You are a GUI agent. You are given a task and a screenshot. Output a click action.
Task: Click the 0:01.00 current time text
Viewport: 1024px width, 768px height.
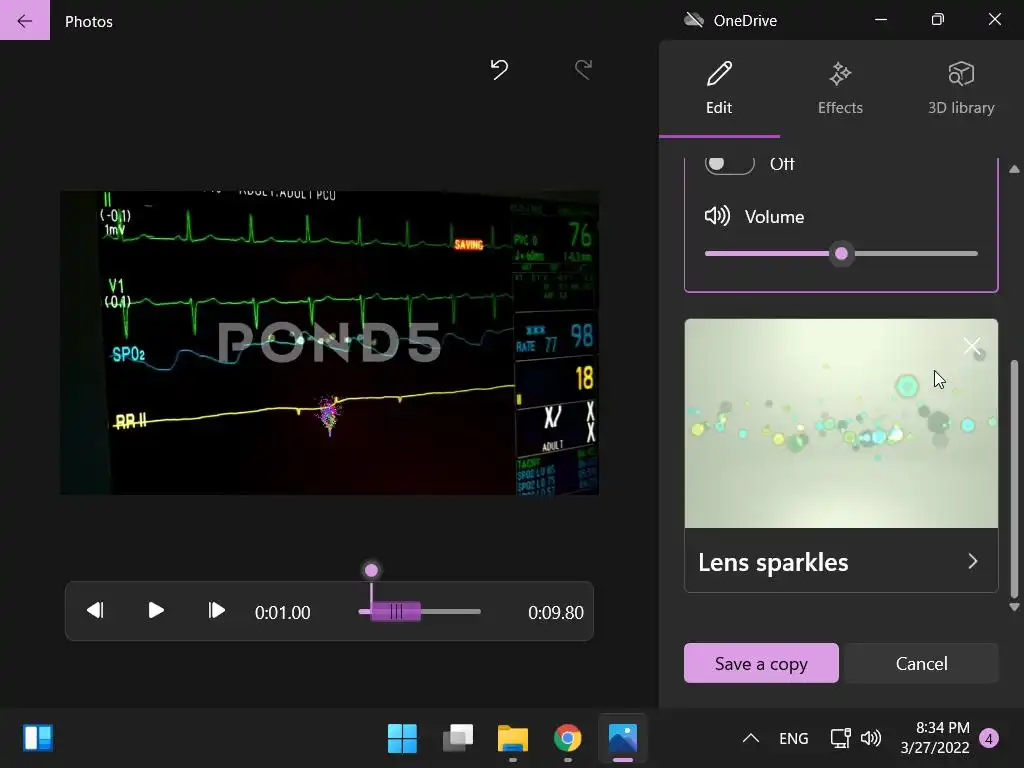point(282,613)
